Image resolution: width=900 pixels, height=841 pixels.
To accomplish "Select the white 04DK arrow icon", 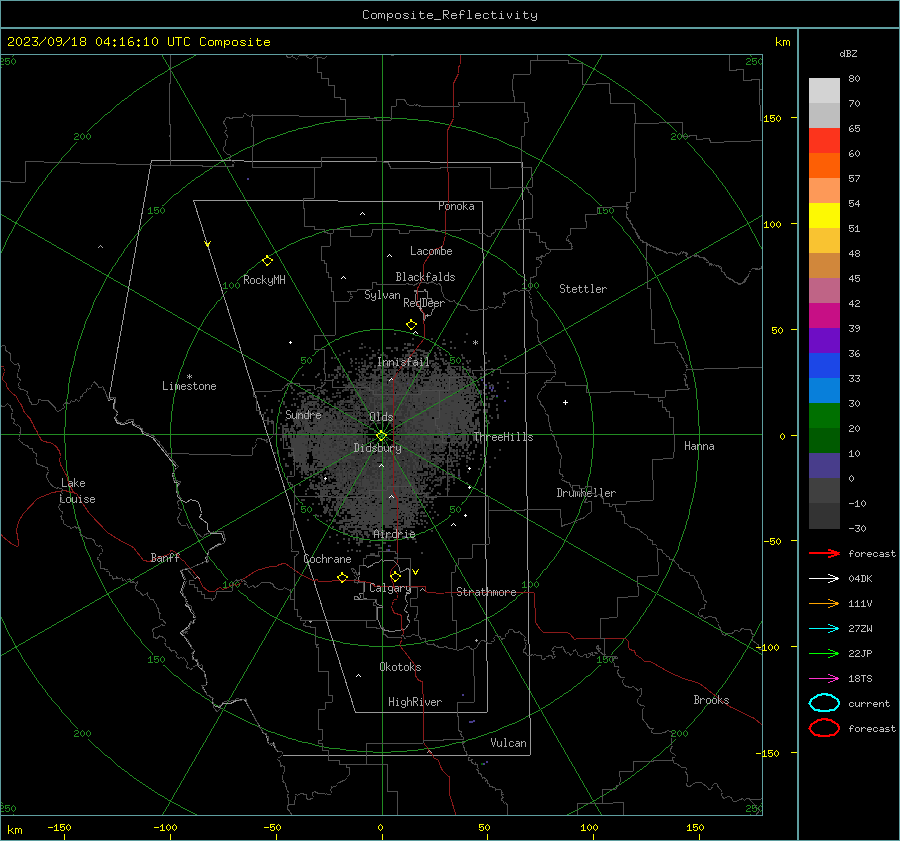I will pyautogui.click(x=824, y=578).
